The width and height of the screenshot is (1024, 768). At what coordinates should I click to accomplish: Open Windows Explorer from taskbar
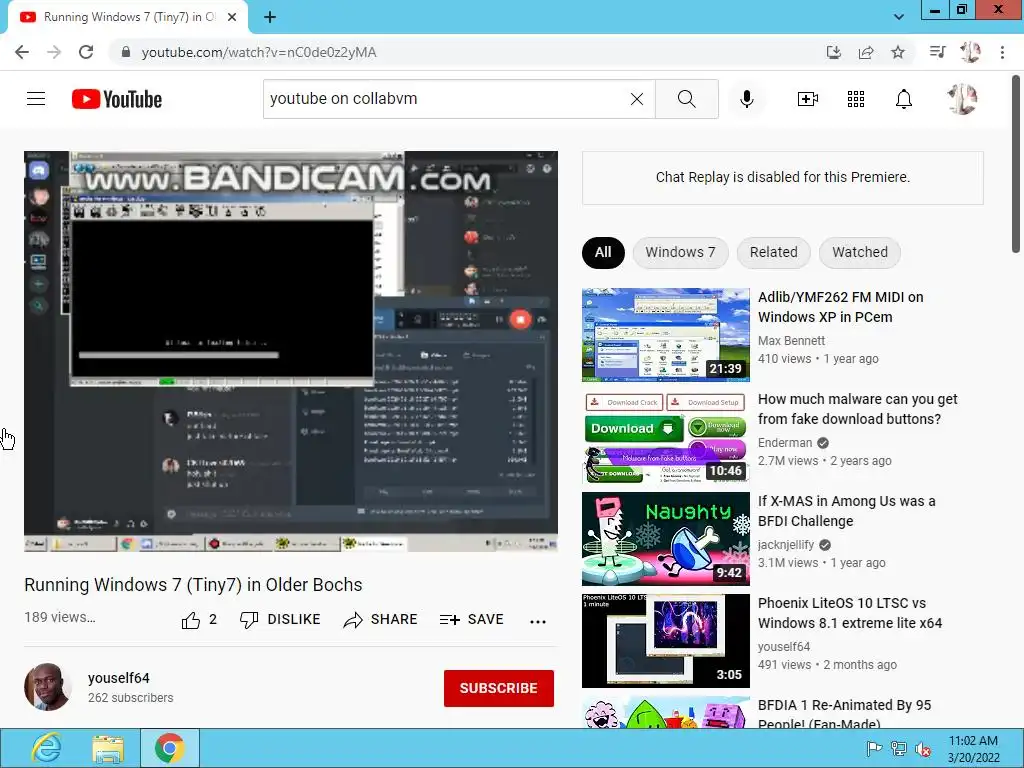click(x=108, y=748)
